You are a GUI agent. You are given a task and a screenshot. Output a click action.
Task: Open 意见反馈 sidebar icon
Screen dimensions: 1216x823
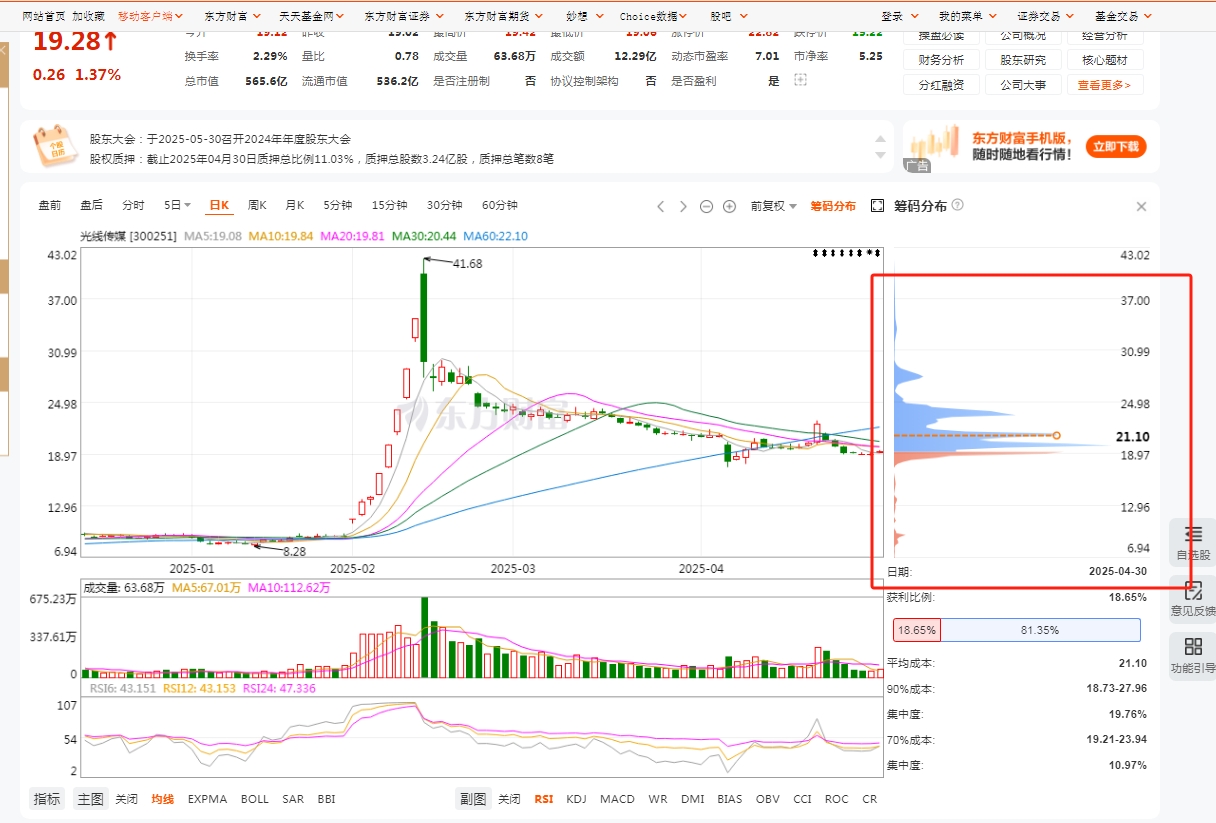click(x=1192, y=599)
